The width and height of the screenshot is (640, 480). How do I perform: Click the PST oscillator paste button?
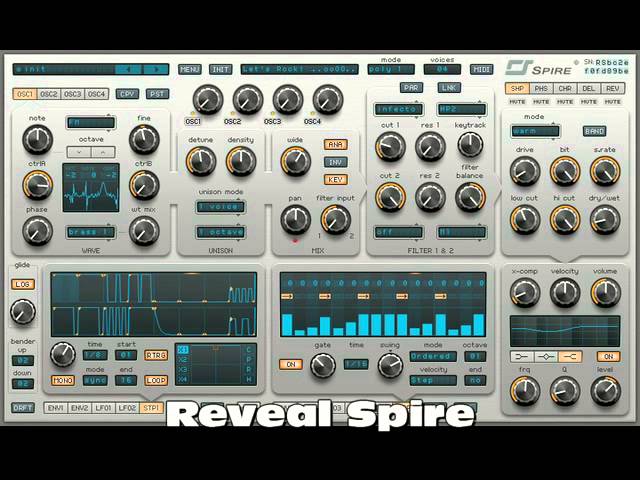tap(158, 94)
